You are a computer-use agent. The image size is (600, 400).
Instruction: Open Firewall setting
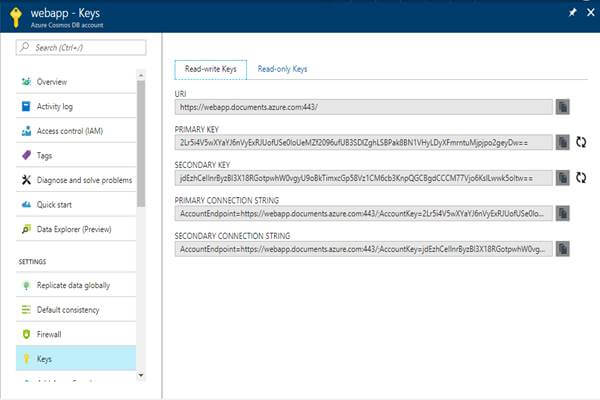click(x=76, y=334)
